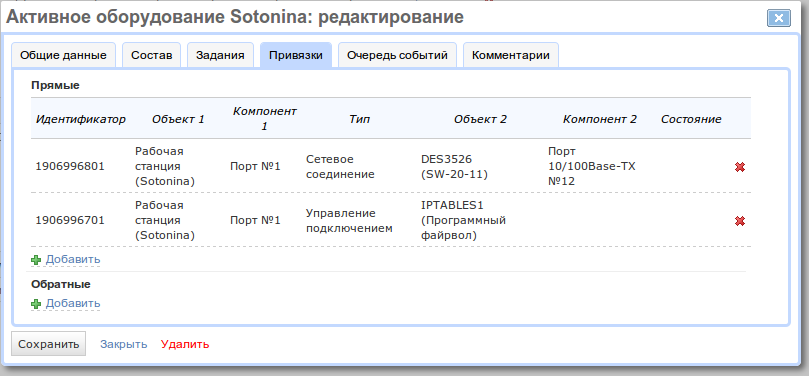Click the Сохранить button
Viewport: 809px width, 376px height.
48,344
